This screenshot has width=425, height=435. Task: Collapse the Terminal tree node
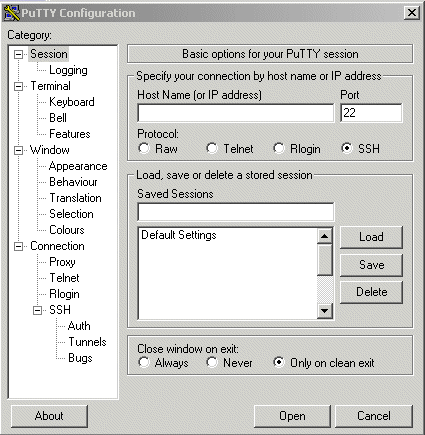point(19,86)
